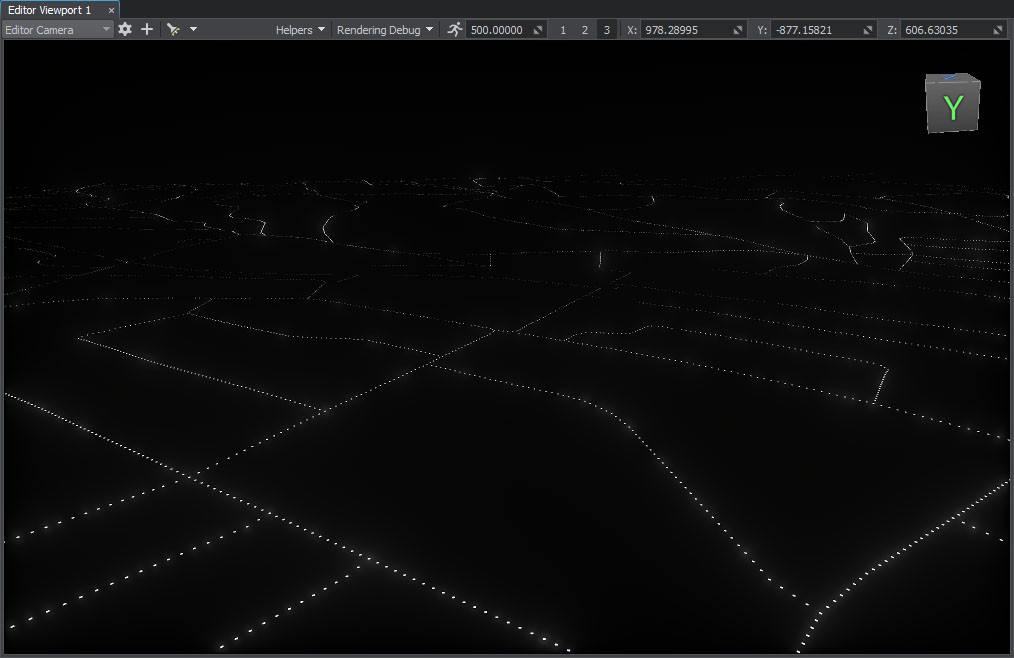This screenshot has height=658, width=1014.
Task: Toggle the camera headlight flashlight icon
Action: (x=173, y=30)
